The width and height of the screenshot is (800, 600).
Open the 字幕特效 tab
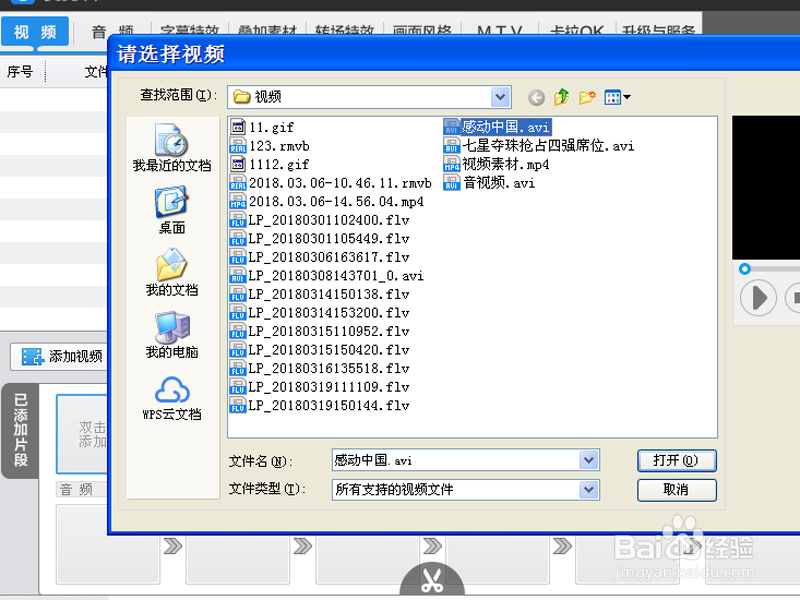pyautogui.click(x=190, y=31)
